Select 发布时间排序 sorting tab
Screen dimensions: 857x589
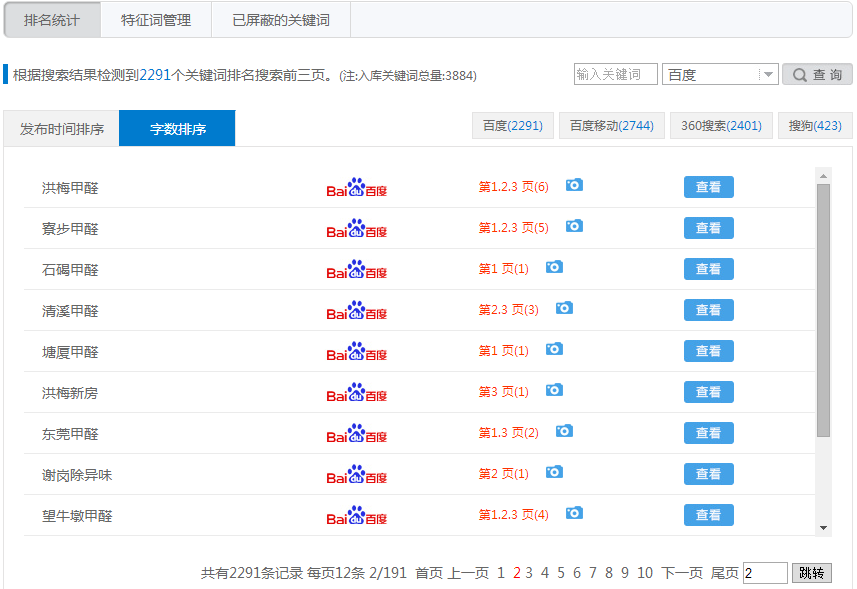(62, 129)
